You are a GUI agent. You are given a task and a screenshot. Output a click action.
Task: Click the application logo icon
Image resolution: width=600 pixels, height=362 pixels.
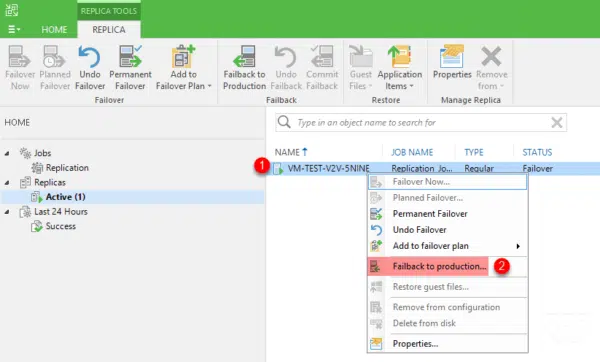pos(11,10)
